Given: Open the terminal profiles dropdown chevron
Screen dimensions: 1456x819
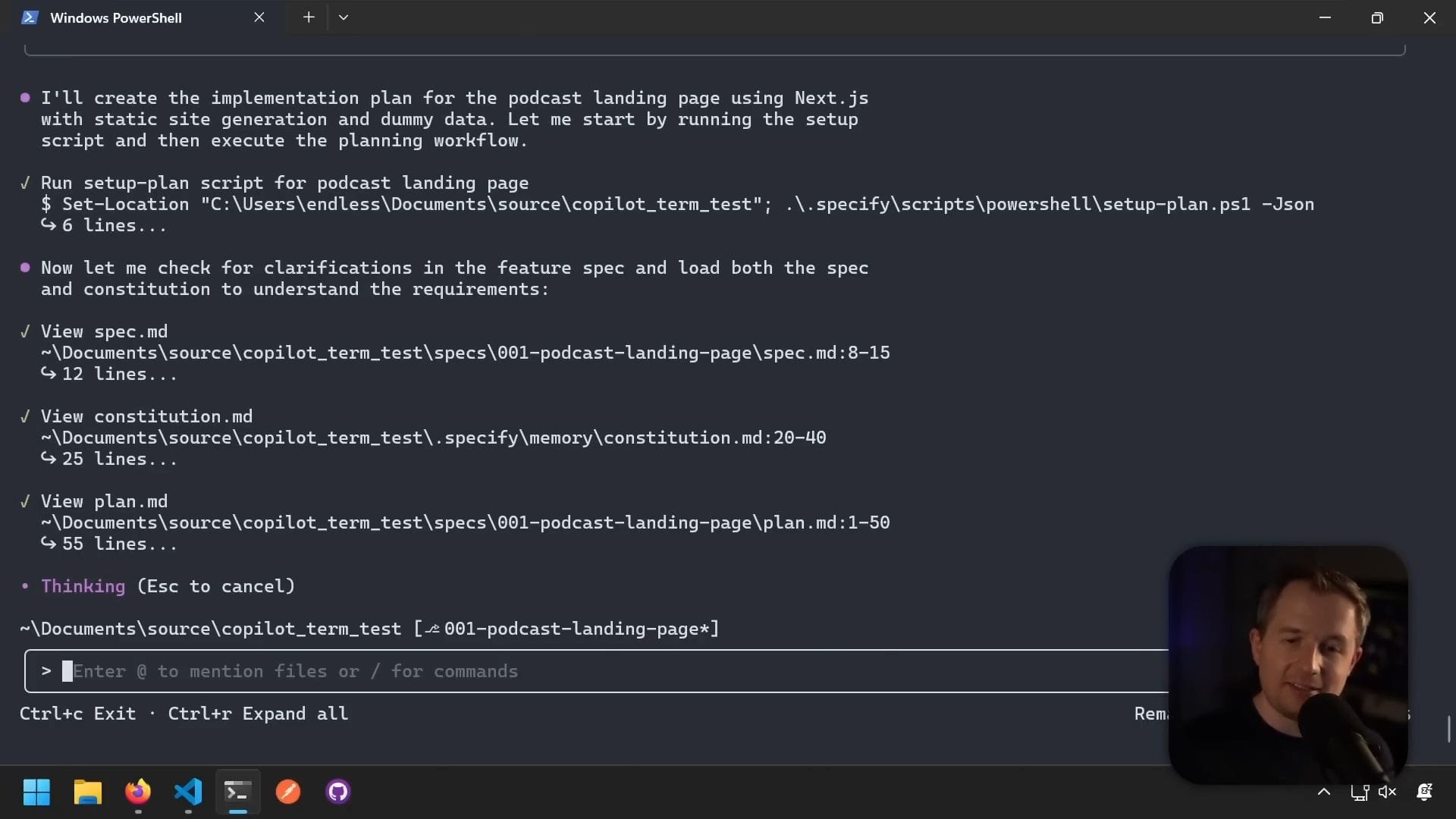Looking at the screenshot, I should pyautogui.click(x=344, y=17).
